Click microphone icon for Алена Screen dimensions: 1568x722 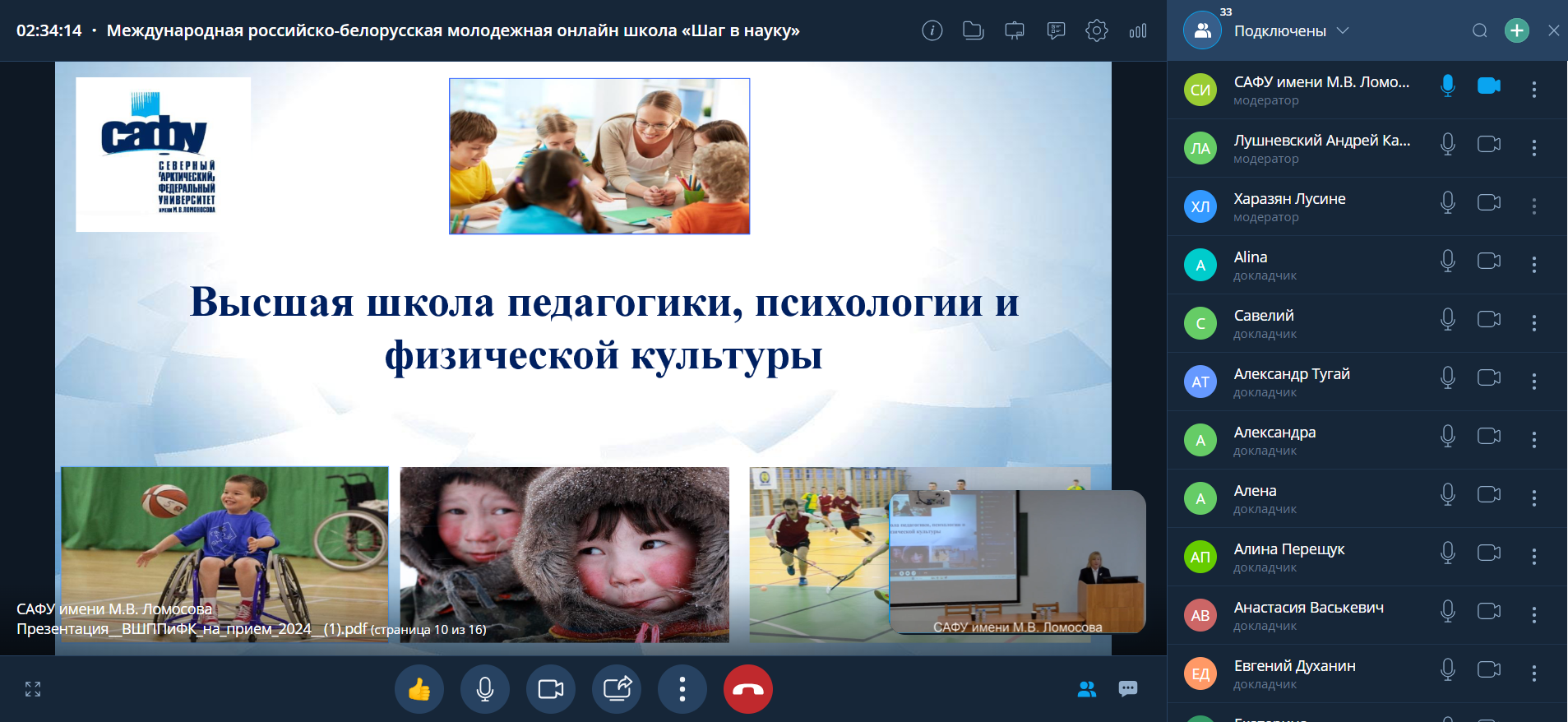pyautogui.click(x=1448, y=494)
